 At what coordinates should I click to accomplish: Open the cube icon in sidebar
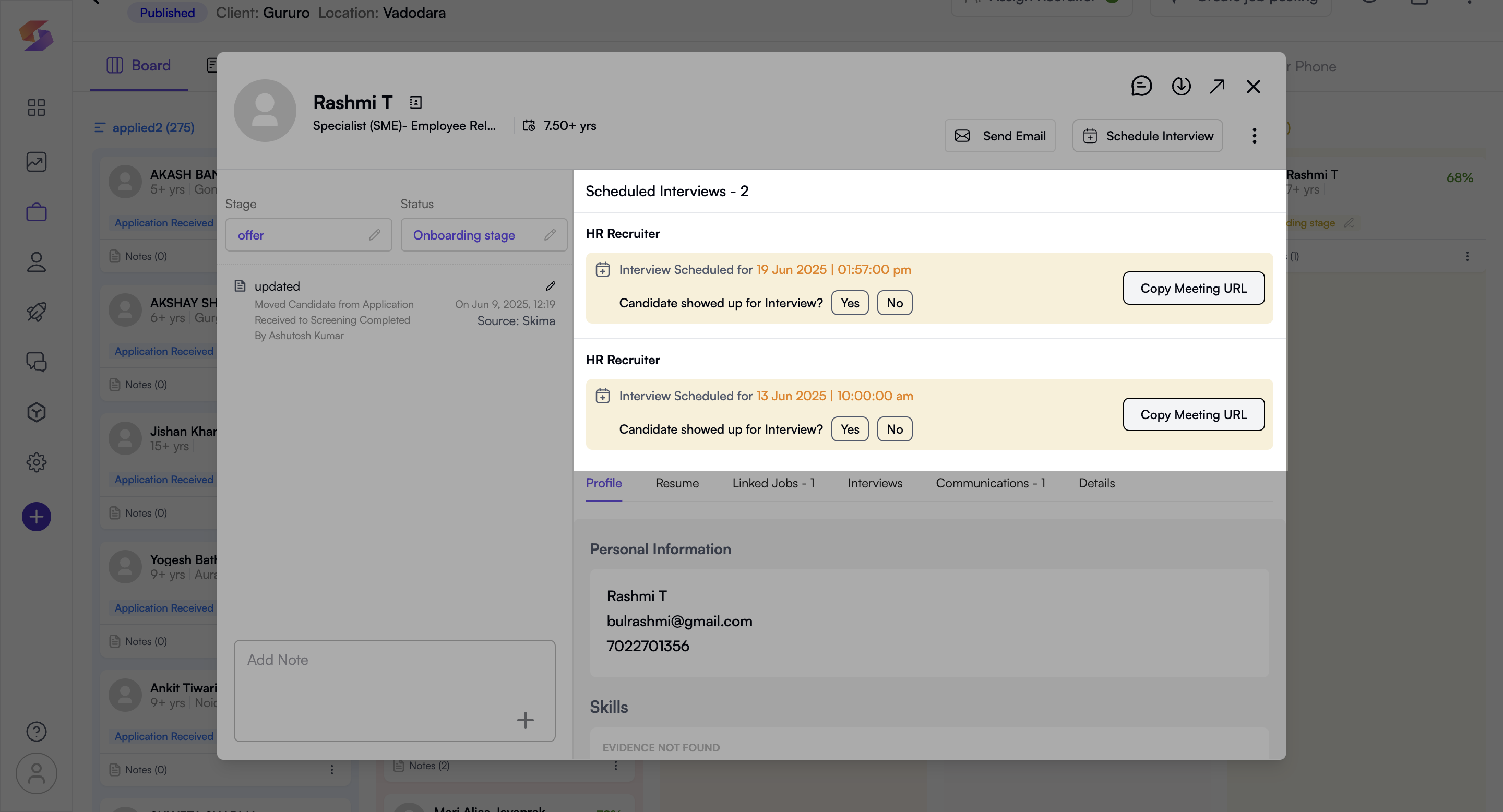coord(36,412)
